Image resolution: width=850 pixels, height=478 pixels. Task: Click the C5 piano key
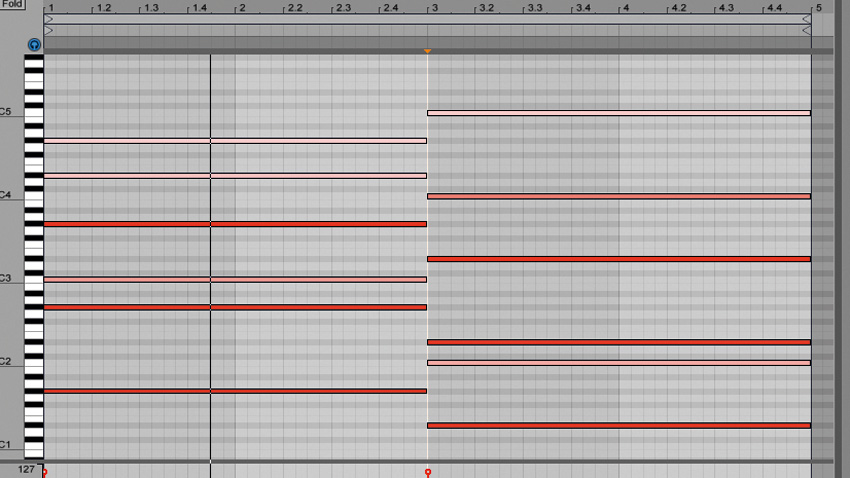click(34, 113)
